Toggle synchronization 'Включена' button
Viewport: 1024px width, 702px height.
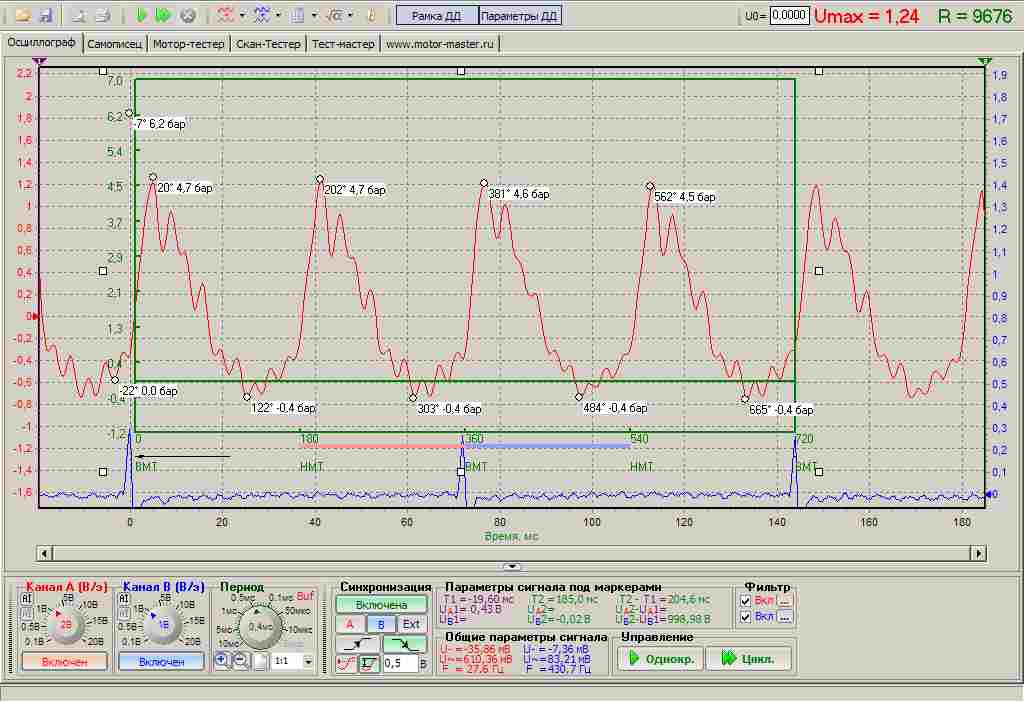tap(381, 605)
